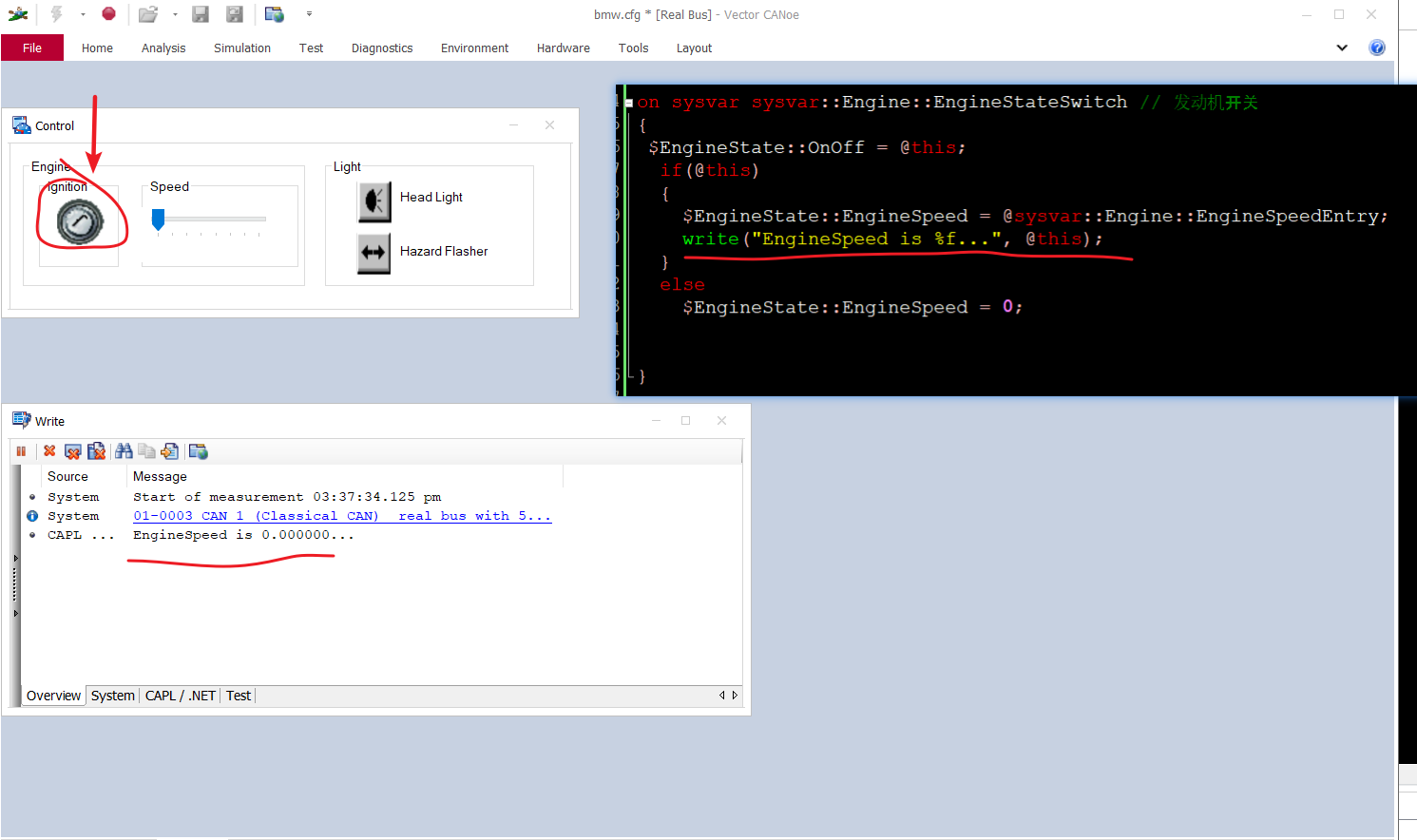Viewport: 1417px width, 840px height.
Task: Collapse the code block fold marker
Action: [629, 103]
